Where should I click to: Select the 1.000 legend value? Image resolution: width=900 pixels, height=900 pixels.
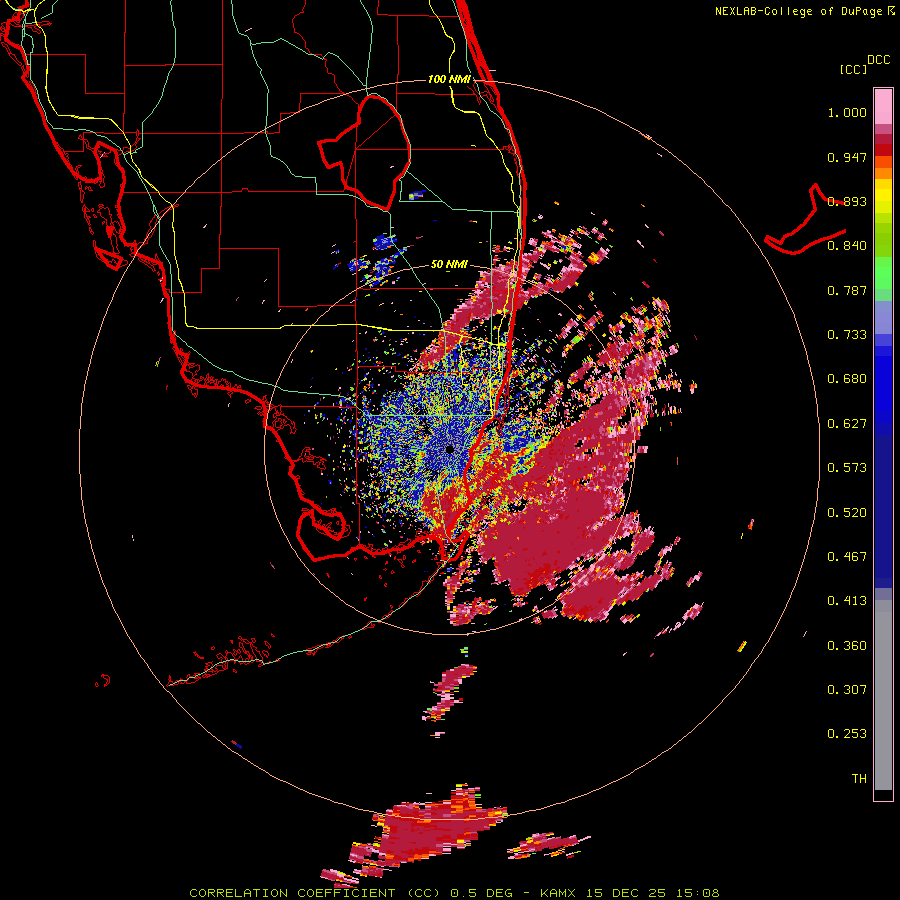[847, 112]
